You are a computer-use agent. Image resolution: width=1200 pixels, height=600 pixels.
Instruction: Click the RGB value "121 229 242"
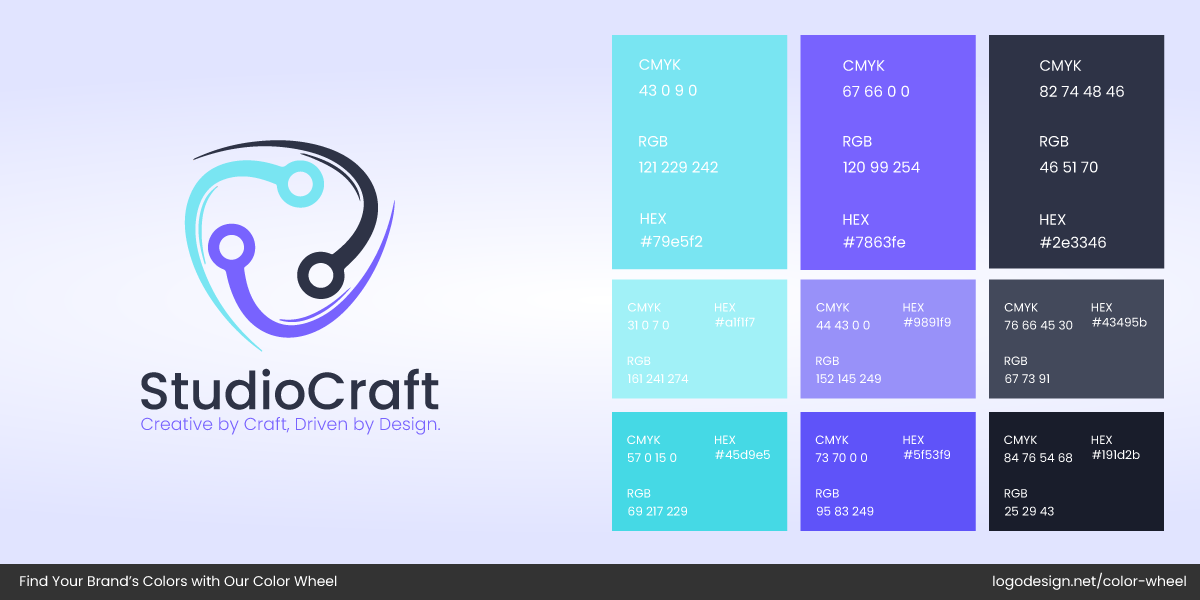(678, 167)
